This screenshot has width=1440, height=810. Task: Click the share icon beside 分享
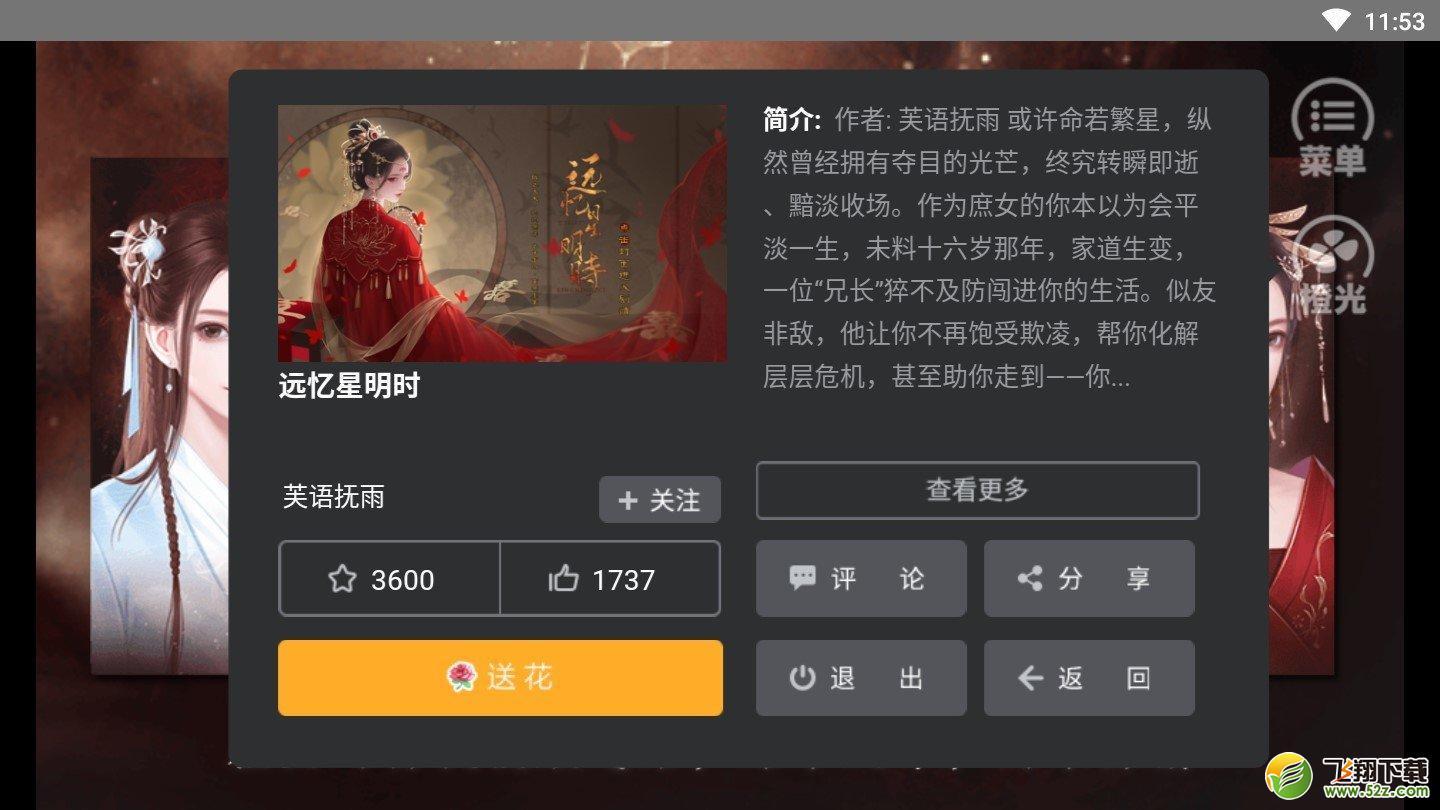pyautogui.click(x=1030, y=578)
